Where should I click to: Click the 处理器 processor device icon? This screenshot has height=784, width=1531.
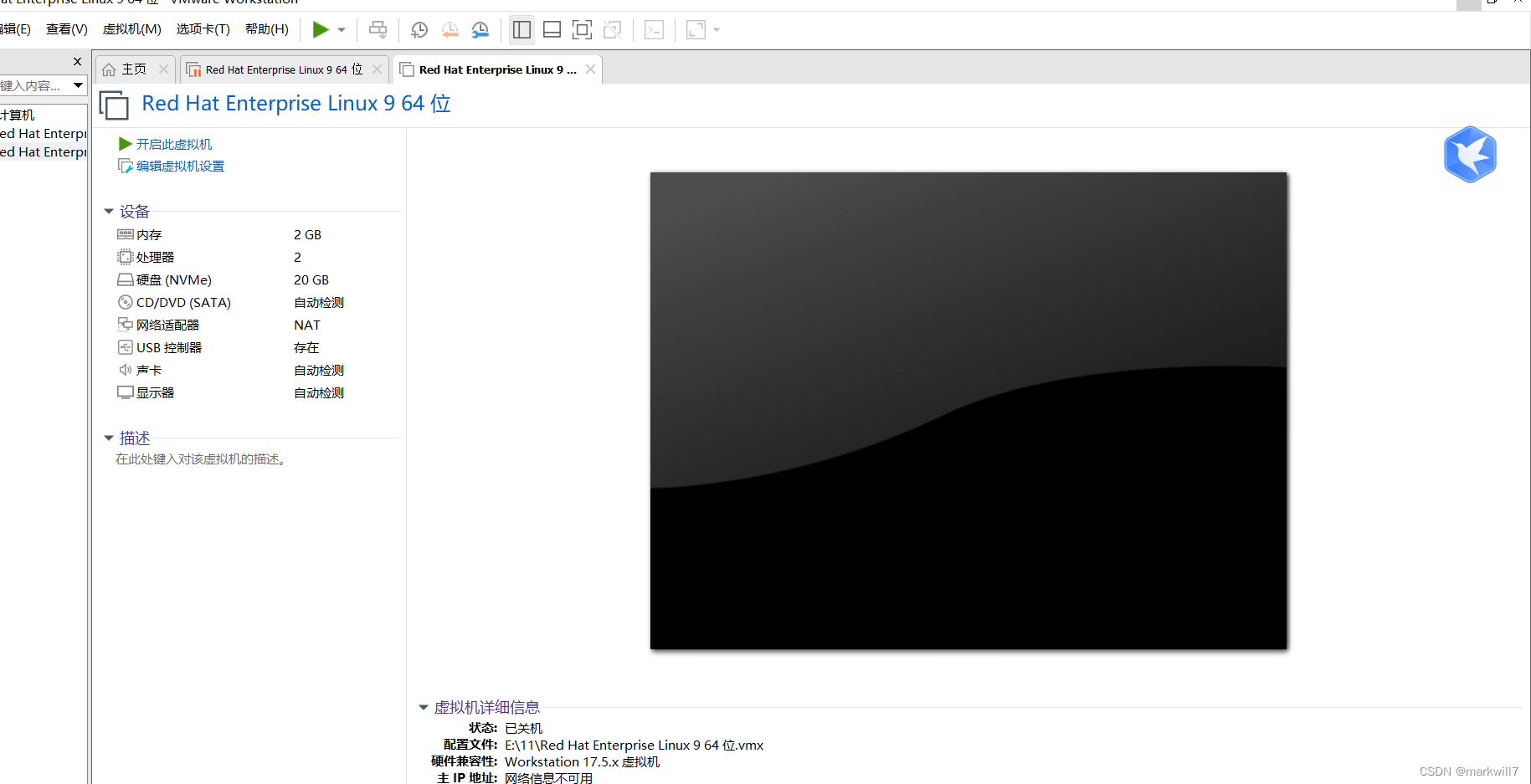(126, 257)
